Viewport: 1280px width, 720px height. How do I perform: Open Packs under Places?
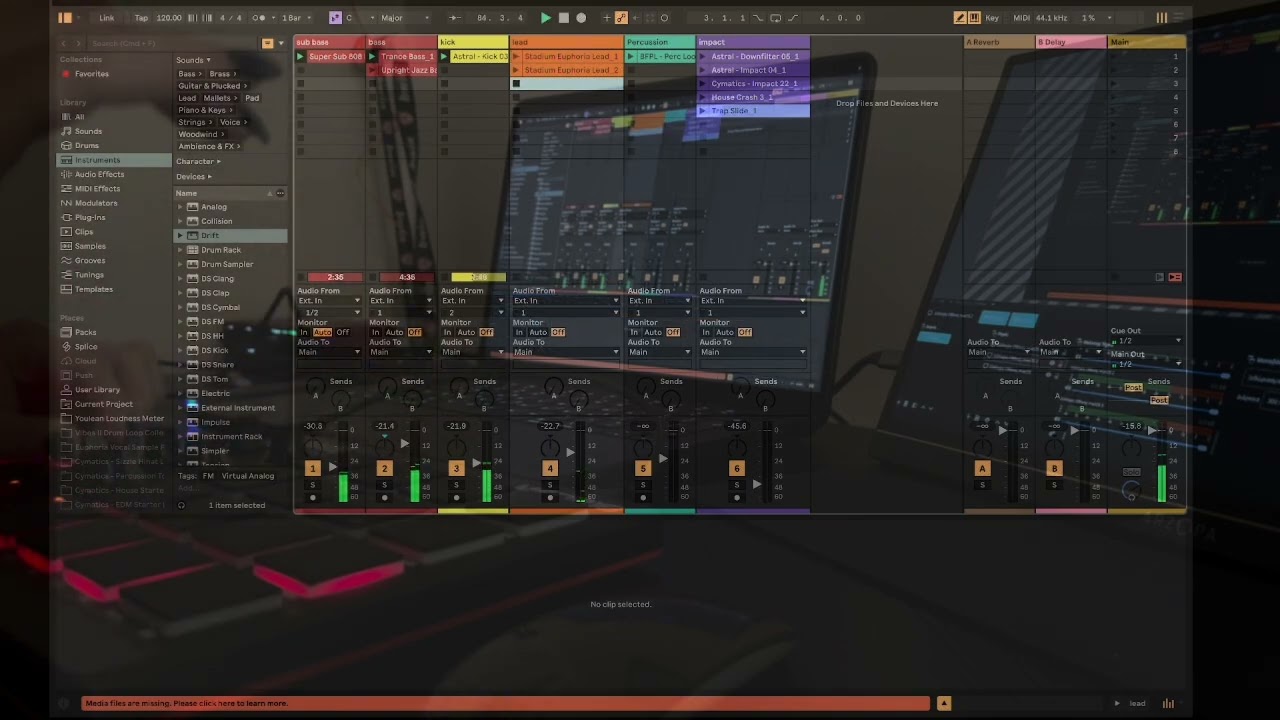coord(86,332)
